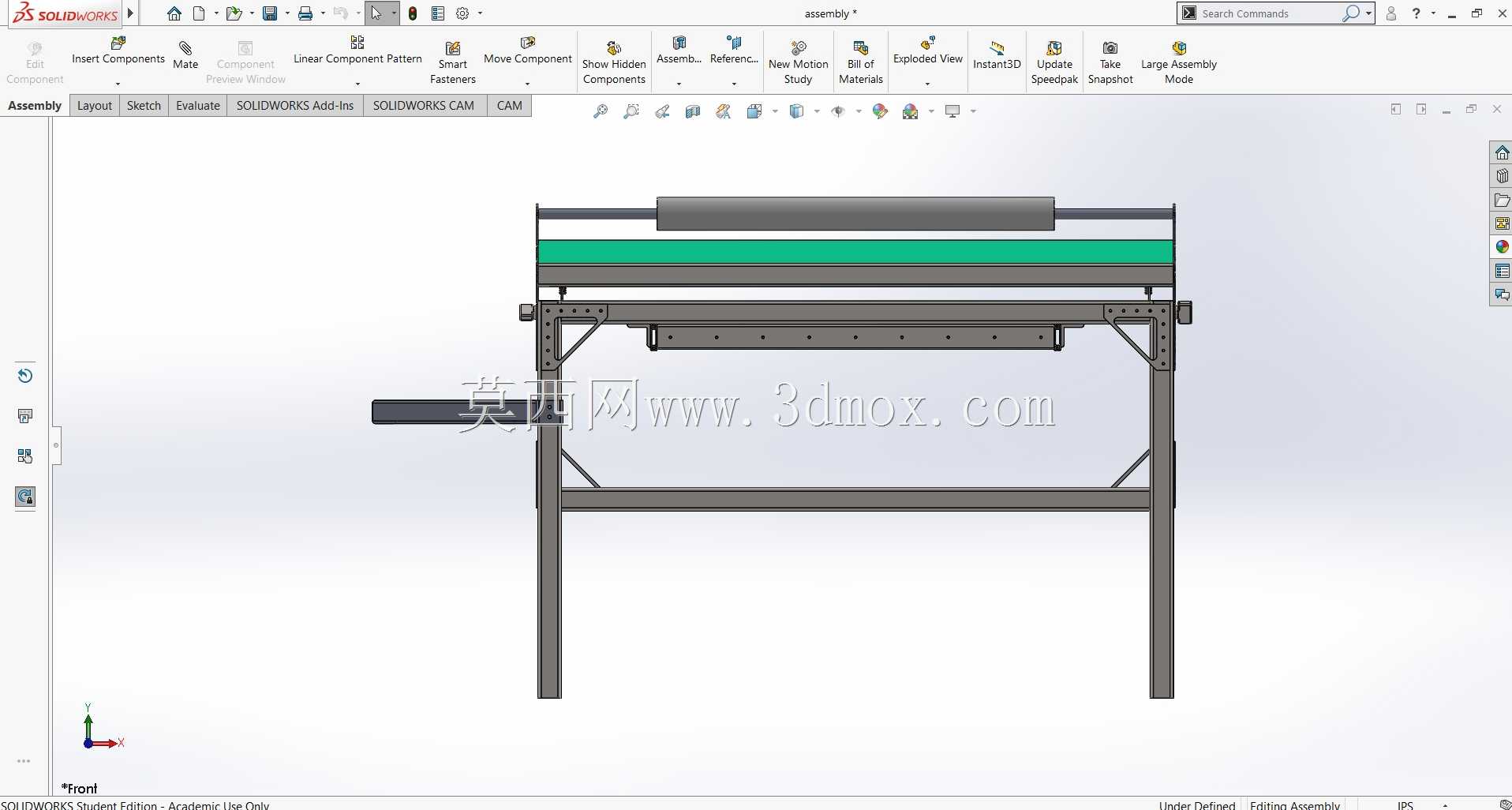Open the IPS unit system in status bar

coord(1405,805)
